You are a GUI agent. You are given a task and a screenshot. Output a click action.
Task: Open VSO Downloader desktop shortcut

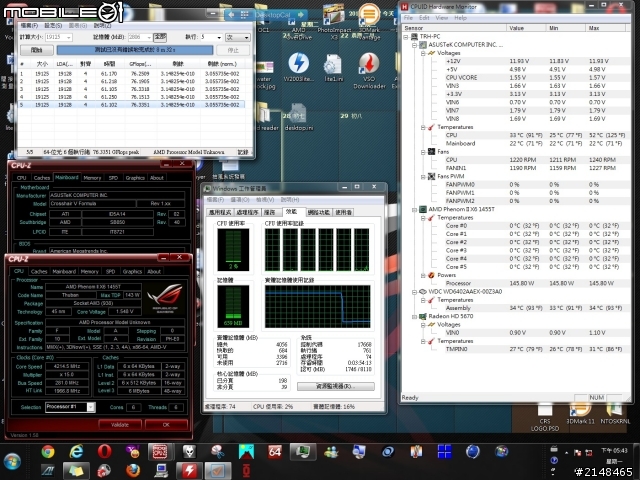[x=369, y=71]
